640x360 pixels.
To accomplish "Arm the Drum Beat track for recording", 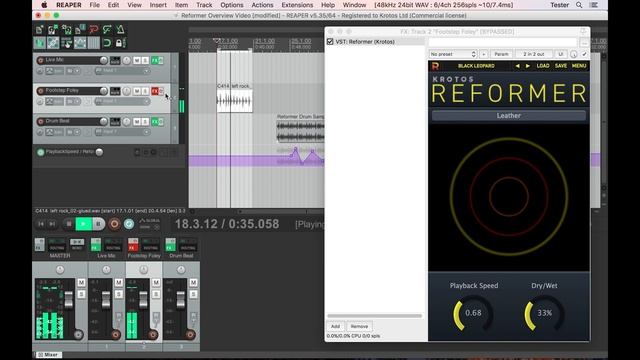I will click(40, 121).
